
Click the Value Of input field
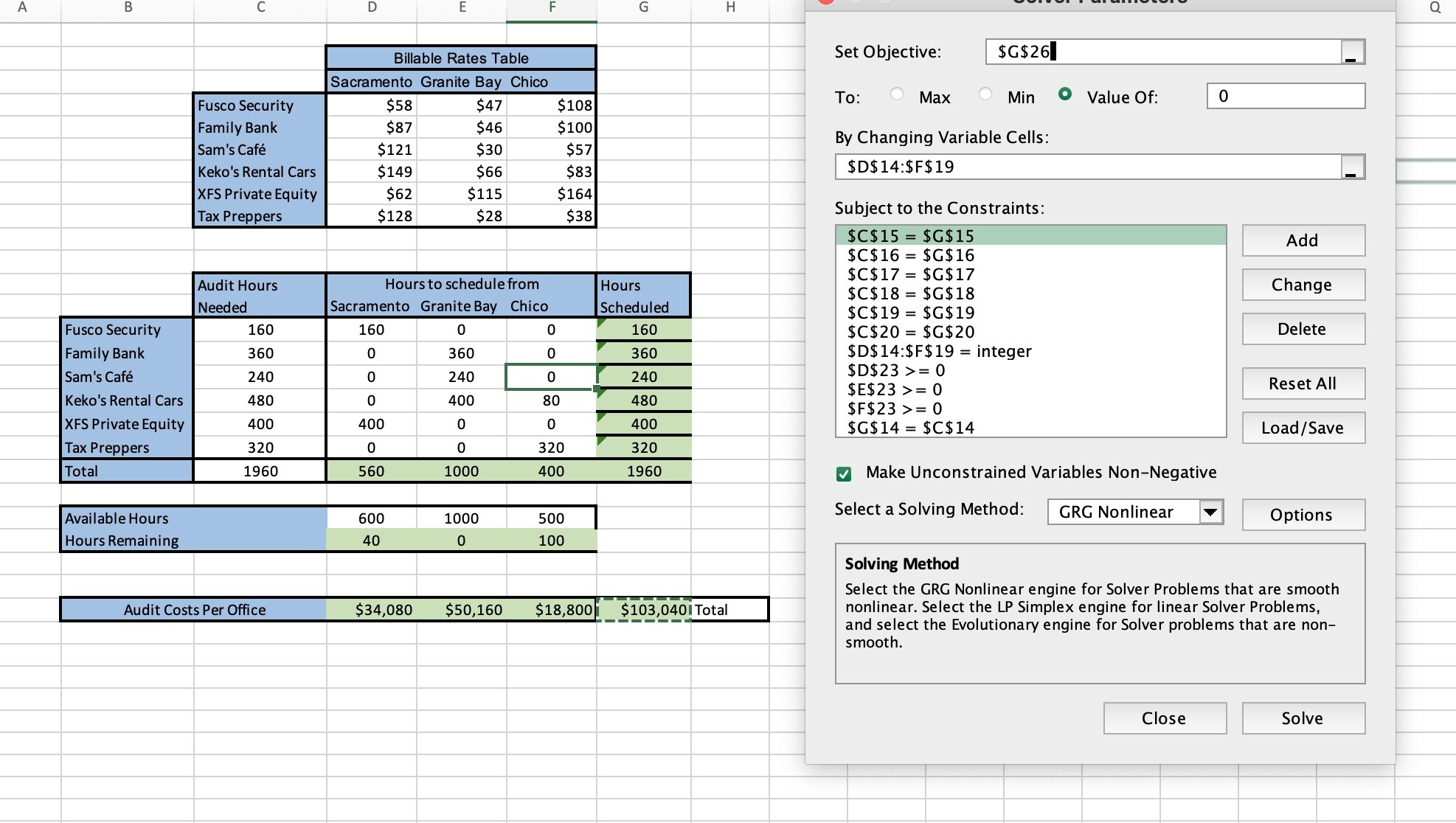pos(1285,96)
